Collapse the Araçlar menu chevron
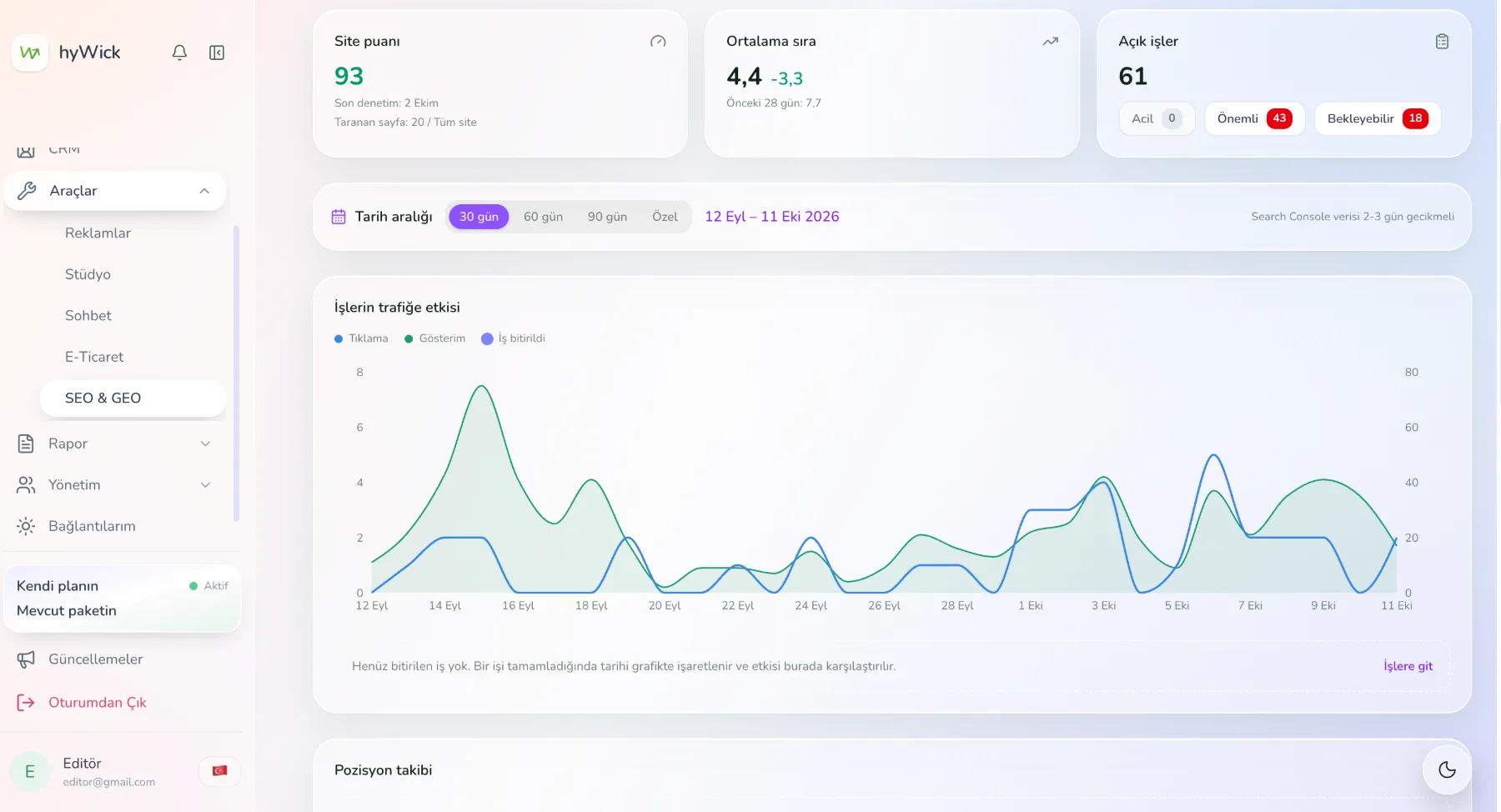 (204, 191)
